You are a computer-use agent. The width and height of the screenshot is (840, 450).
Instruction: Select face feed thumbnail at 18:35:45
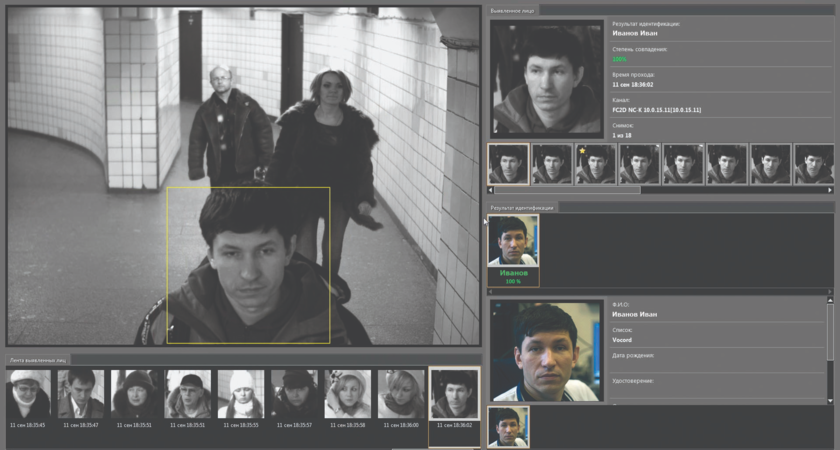click(28, 394)
